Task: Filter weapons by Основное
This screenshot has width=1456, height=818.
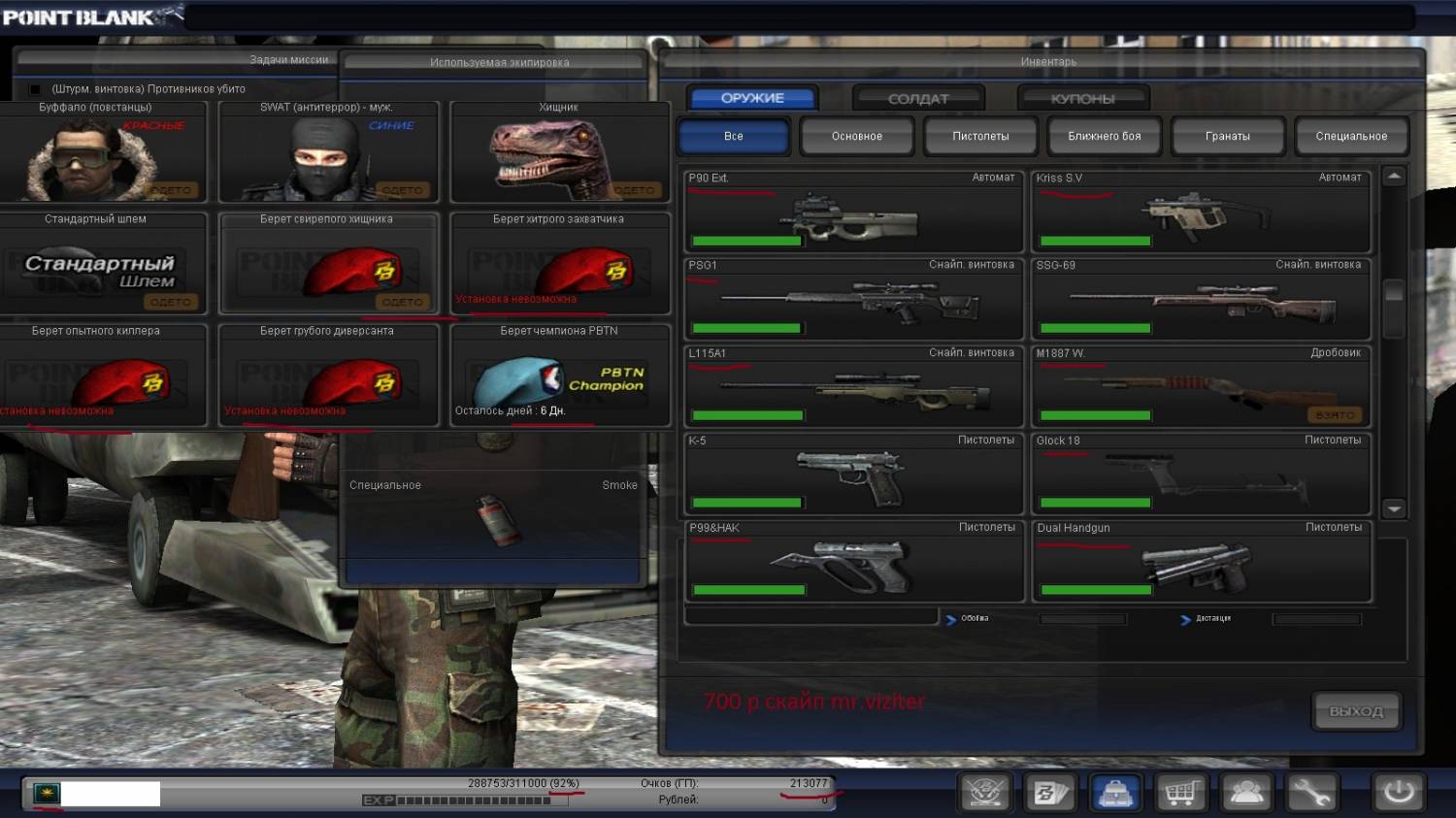Action: (x=857, y=136)
